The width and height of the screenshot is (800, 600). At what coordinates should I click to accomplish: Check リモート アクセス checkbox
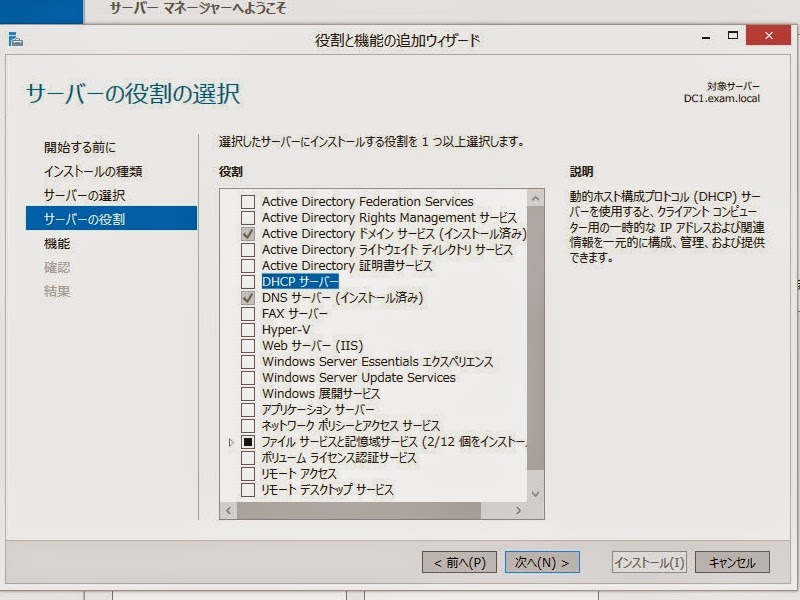248,473
